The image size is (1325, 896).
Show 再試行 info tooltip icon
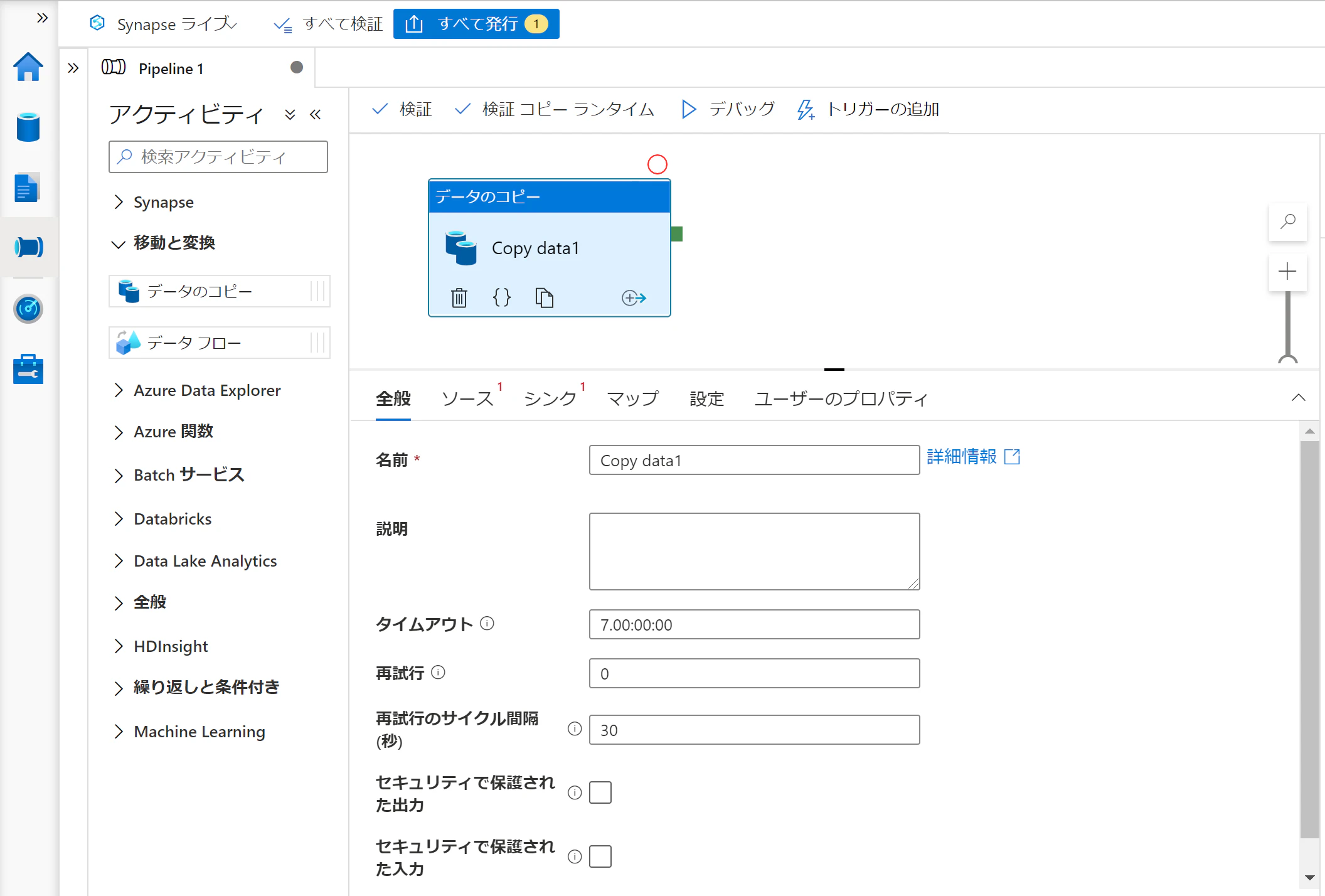point(439,673)
